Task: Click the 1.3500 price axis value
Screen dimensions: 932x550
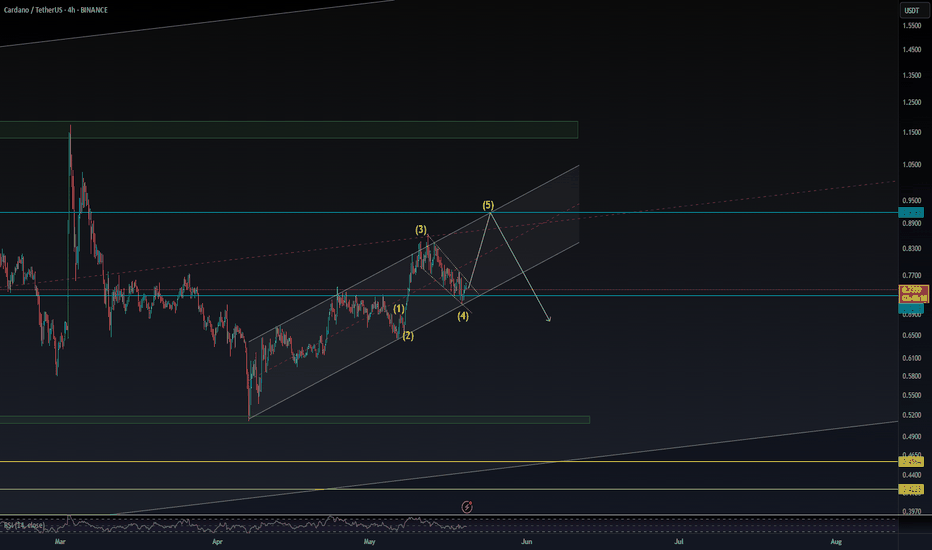Action: click(x=912, y=76)
